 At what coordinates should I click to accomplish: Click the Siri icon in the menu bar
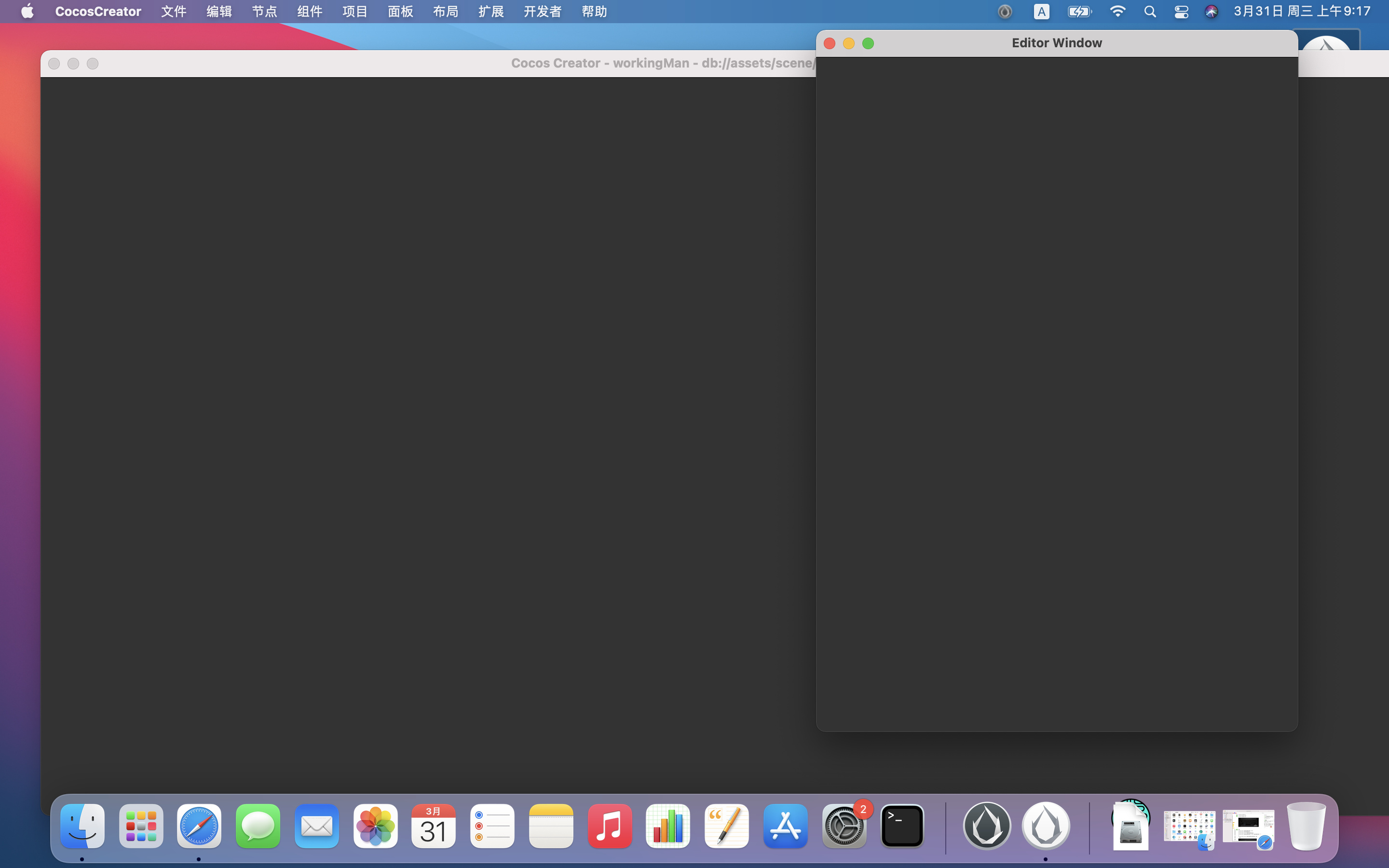tap(1211, 12)
